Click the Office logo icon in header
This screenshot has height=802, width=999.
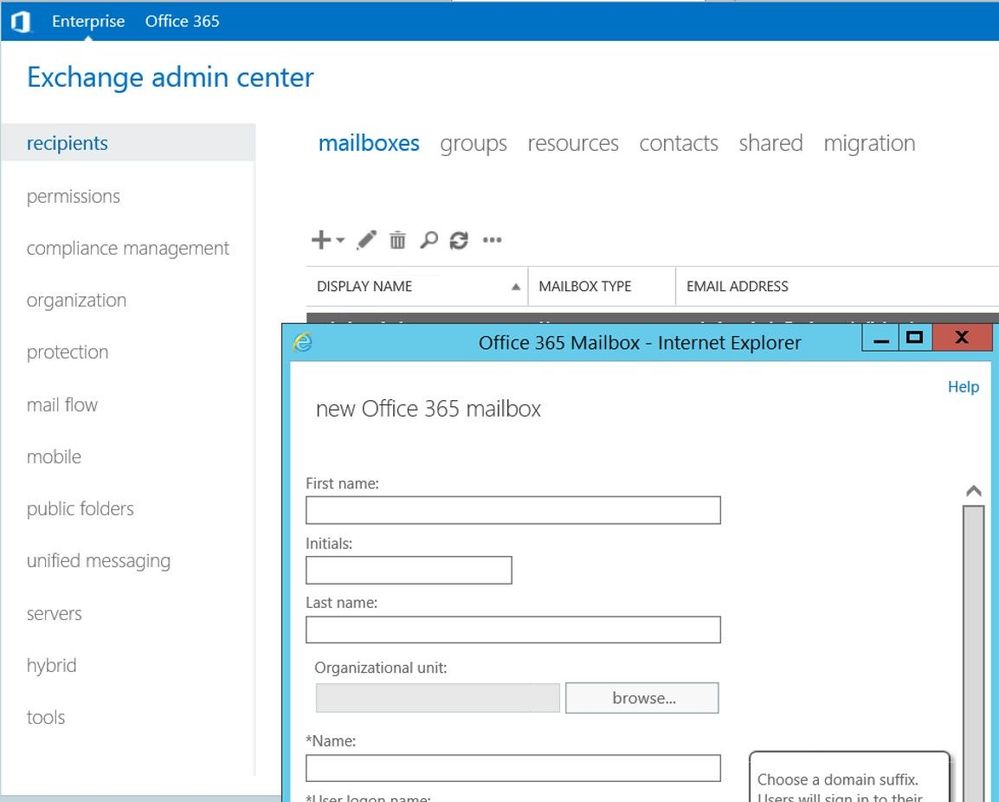[x=20, y=22]
